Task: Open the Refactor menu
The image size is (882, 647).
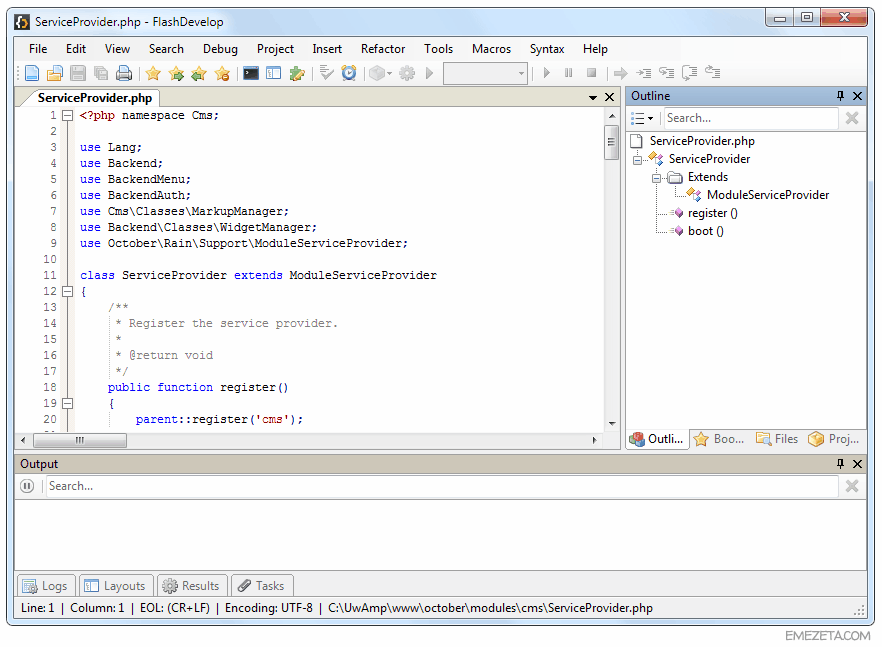Action: pos(382,49)
